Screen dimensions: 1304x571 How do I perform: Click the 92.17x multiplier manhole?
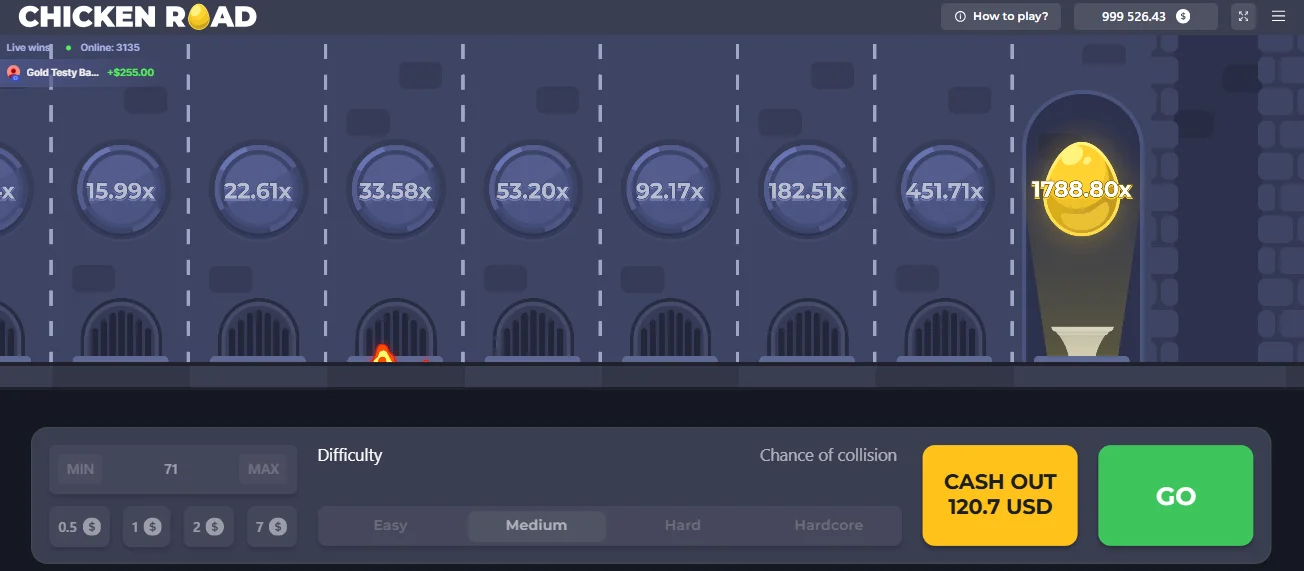tap(670, 190)
